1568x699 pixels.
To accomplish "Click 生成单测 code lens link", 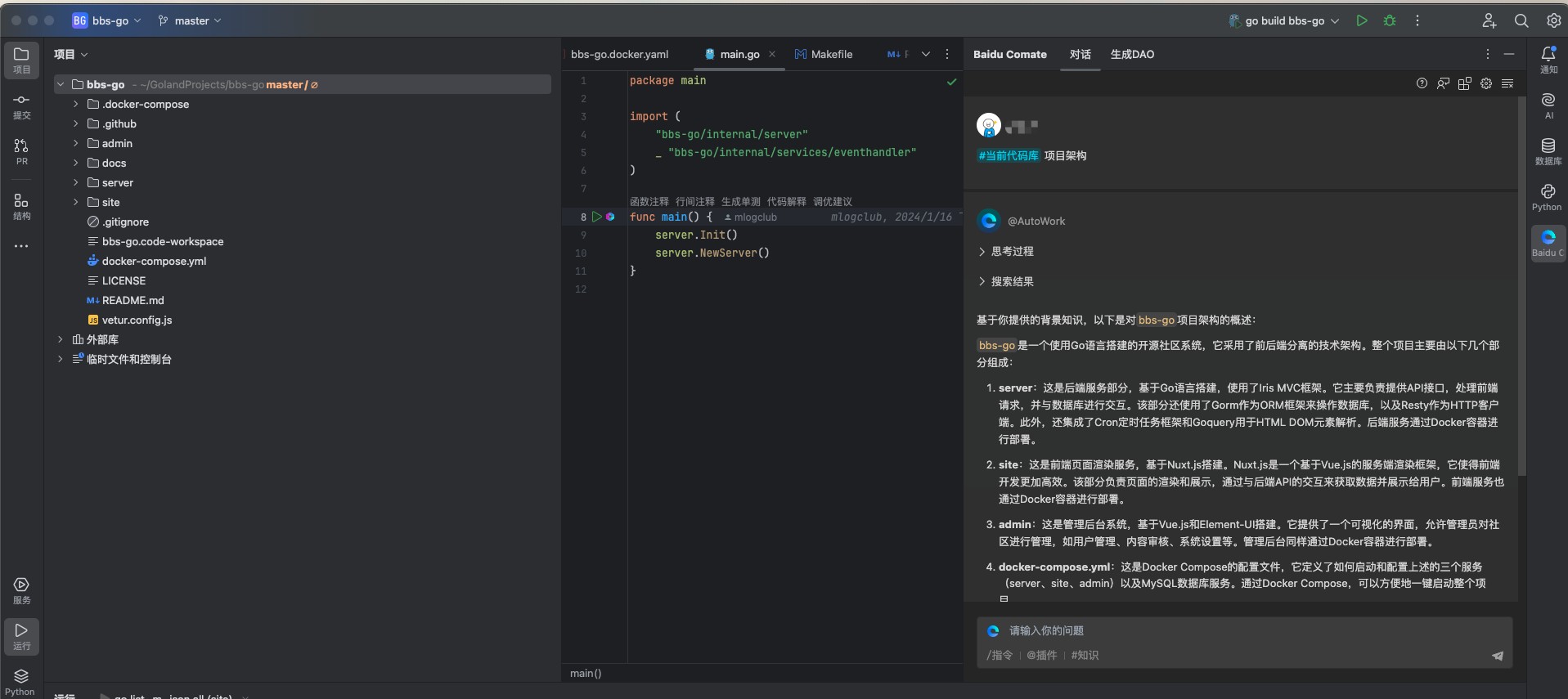I will tap(741, 201).
